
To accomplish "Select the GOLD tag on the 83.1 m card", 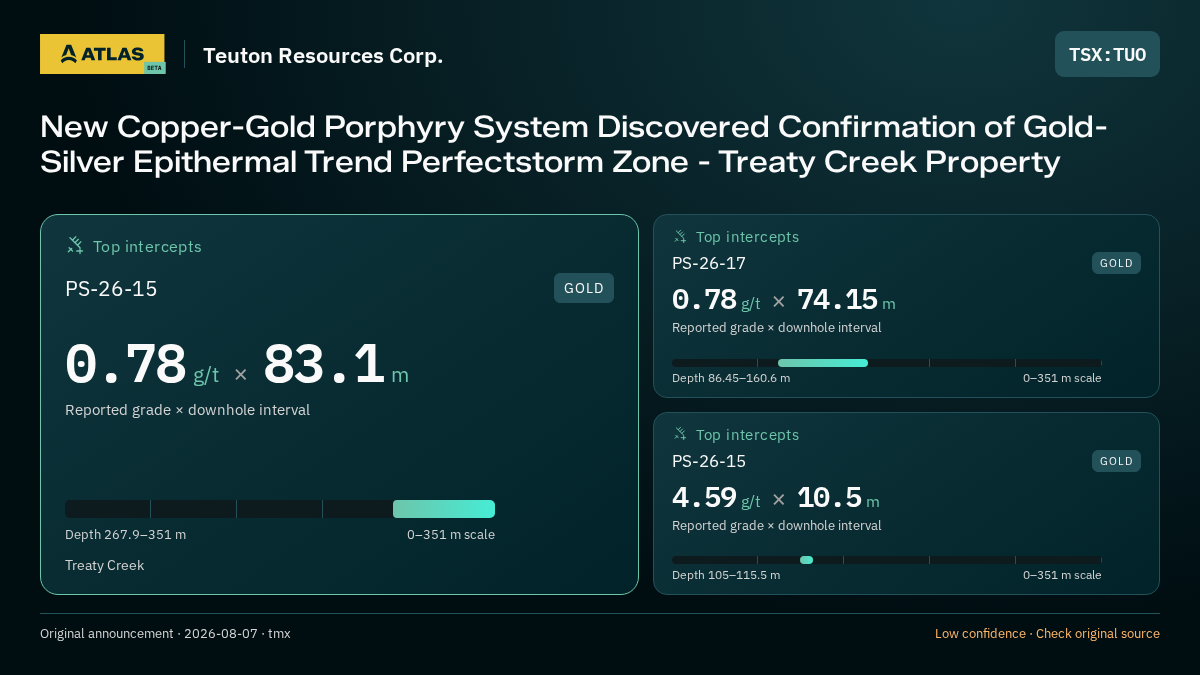I will 584,288.
